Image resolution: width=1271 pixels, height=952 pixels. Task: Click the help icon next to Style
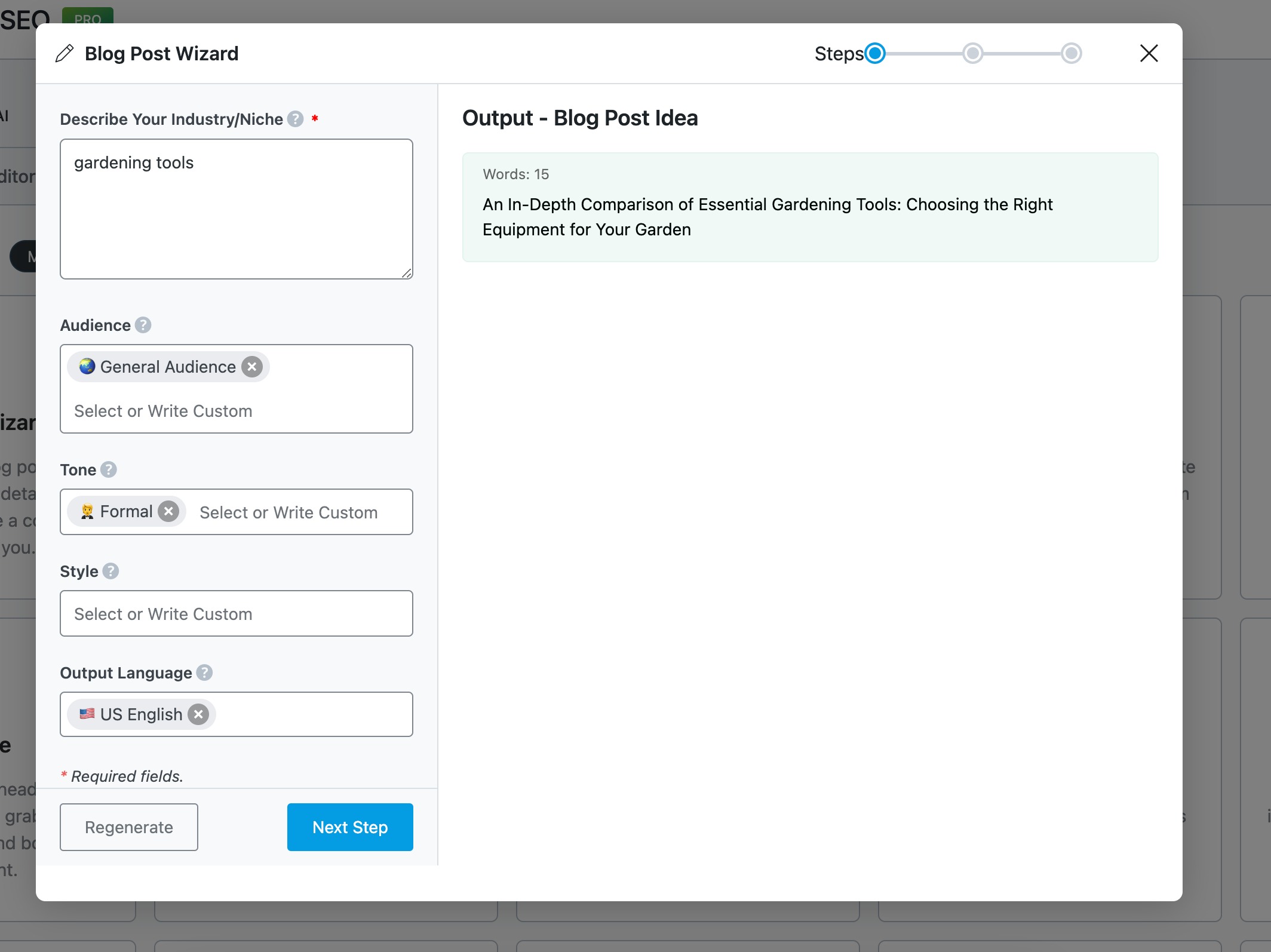point(111,571)
